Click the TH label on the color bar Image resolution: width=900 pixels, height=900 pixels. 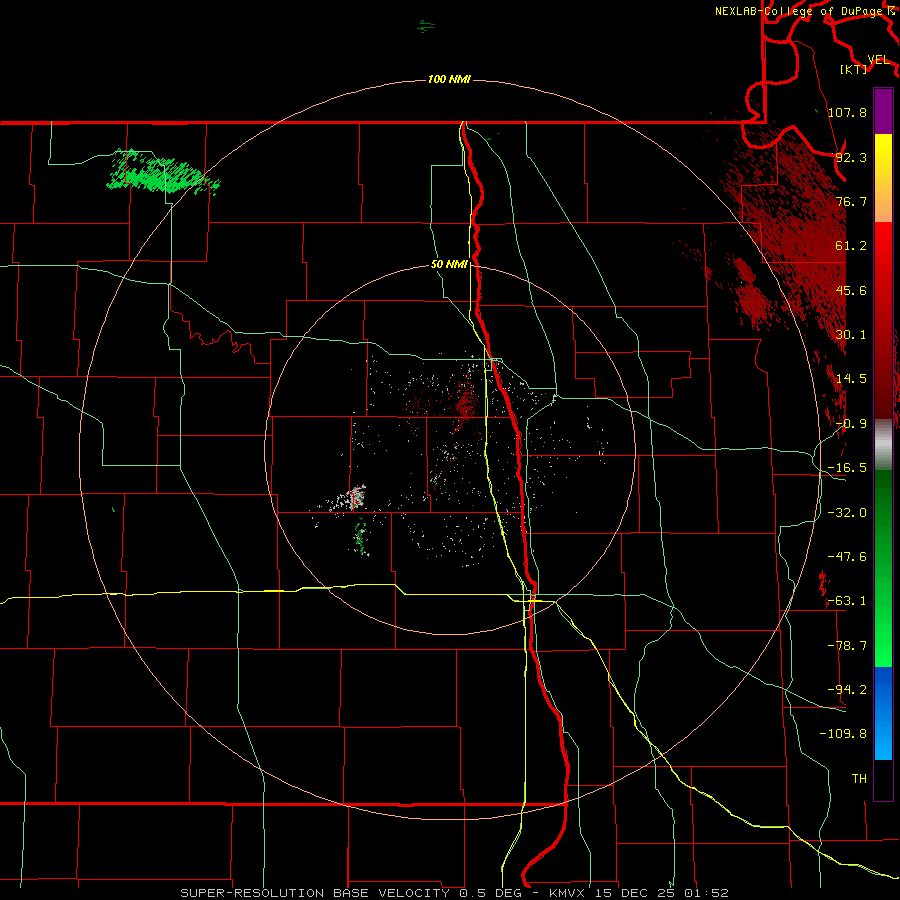[x=859, y=779]
